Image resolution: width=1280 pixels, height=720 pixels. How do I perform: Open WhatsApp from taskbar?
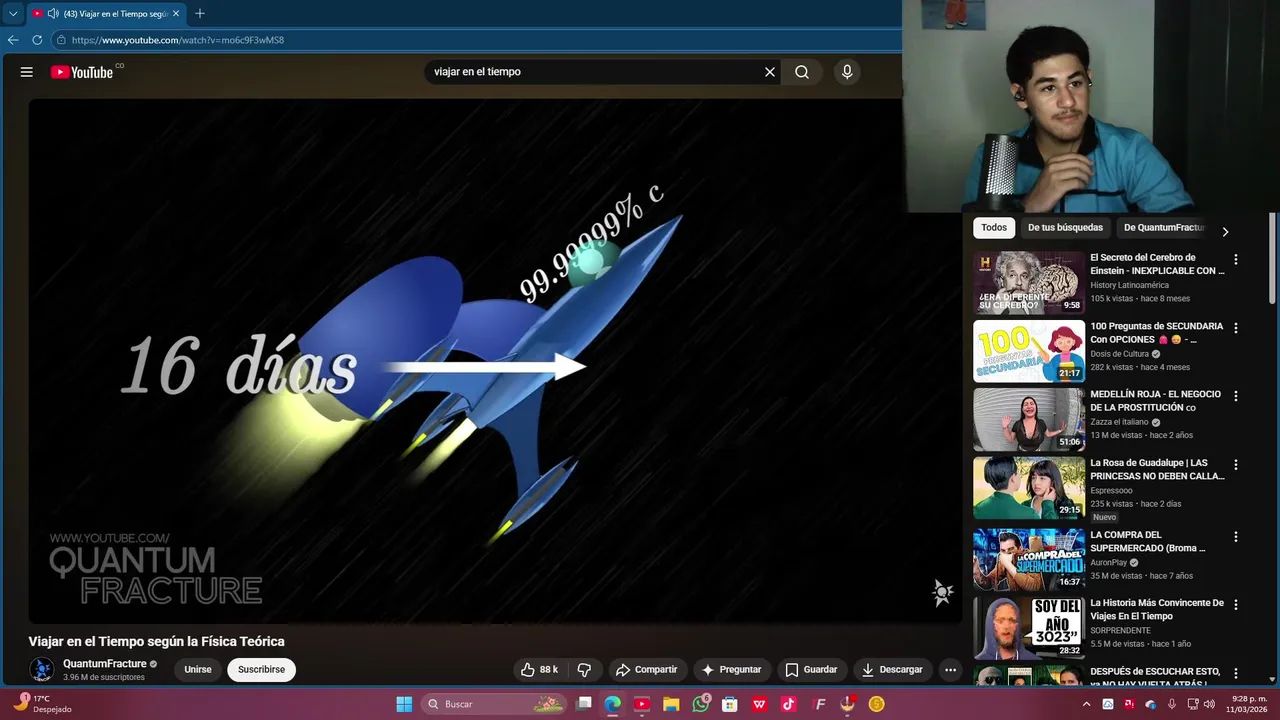[x=701, y=704]
